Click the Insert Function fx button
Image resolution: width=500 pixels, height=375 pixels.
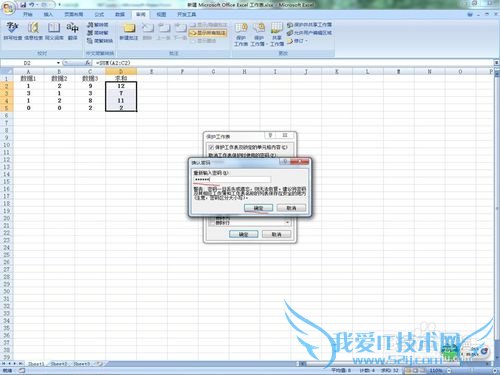point(87,63)
